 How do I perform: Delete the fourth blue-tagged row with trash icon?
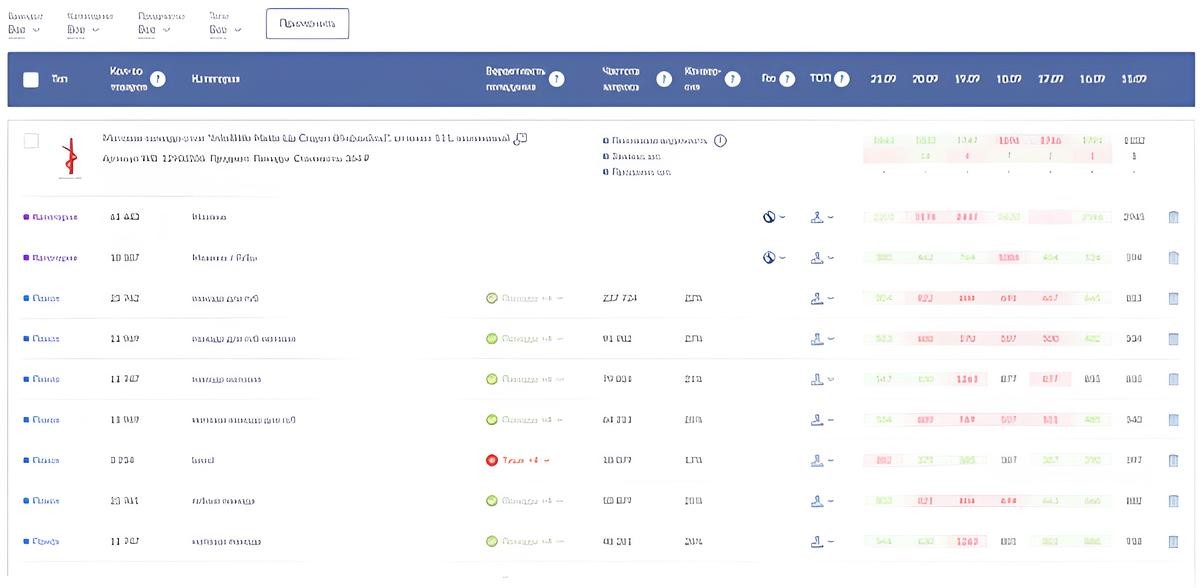tap(1174, 420)
